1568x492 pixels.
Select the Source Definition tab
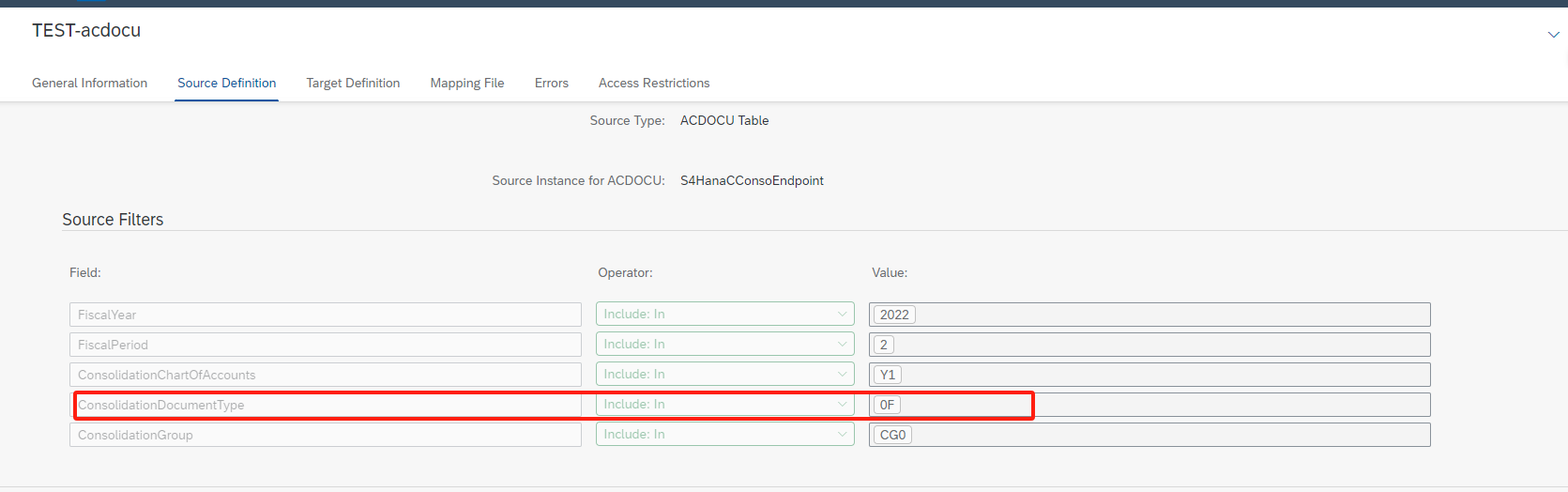click(x=227, y=83)
